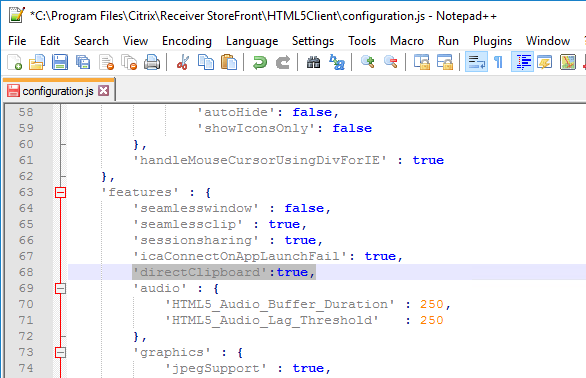The width and height of the screenshot is (586, 378).
Task: Open the Run menu
Action: [448, 41]
